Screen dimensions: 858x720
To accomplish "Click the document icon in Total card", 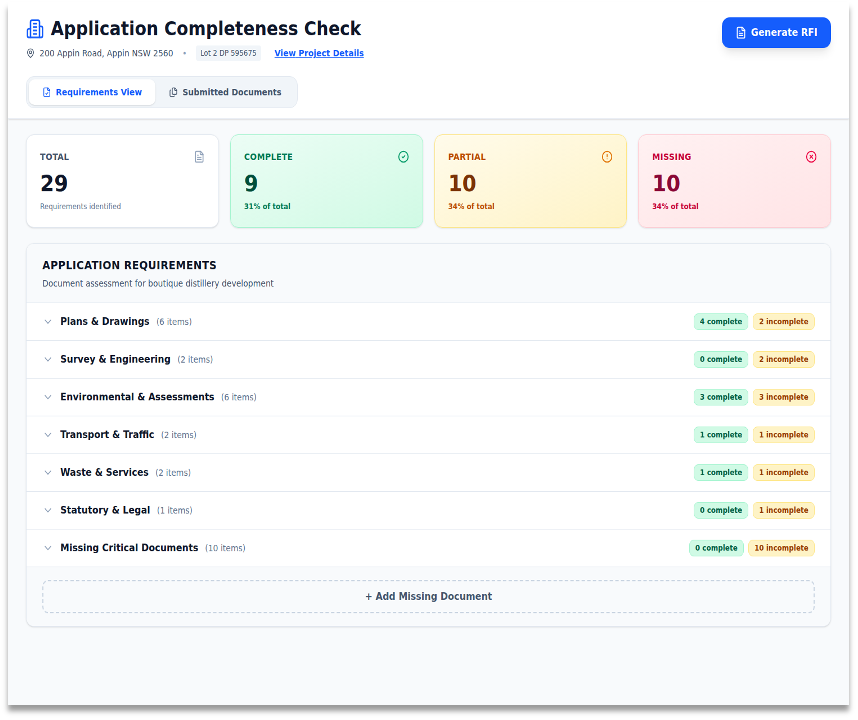I will point(199,157).
